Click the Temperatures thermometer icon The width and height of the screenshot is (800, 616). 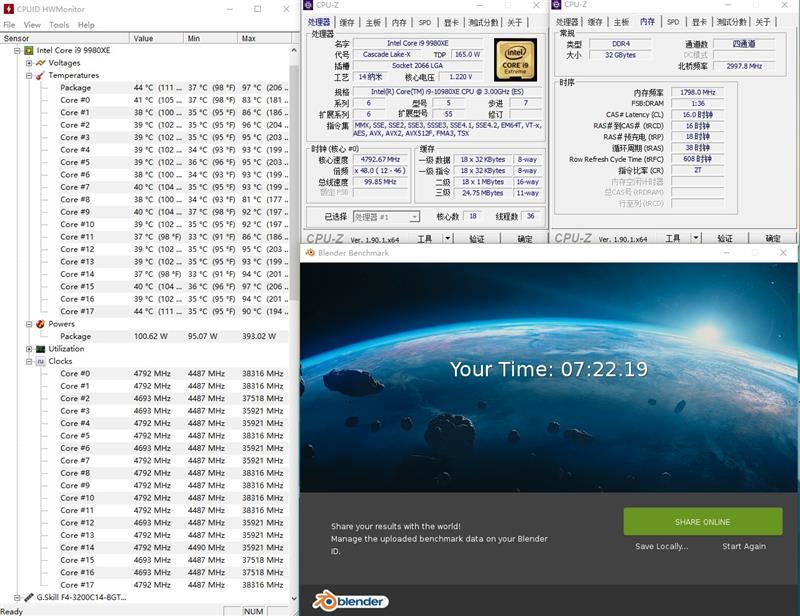[x=40, y=76]
